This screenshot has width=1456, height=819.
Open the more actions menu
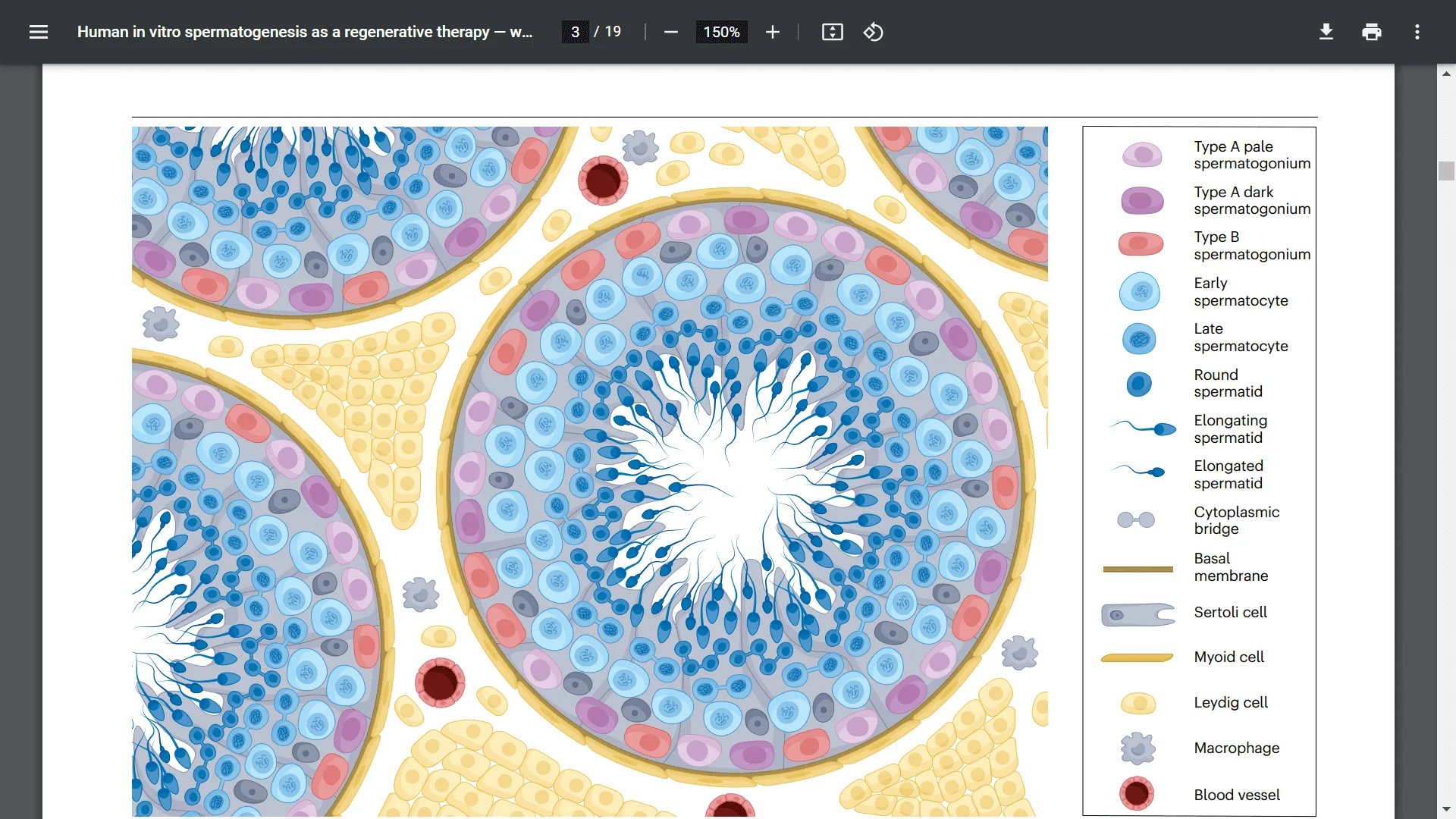pyautogui.click(x=1417, y=32)
